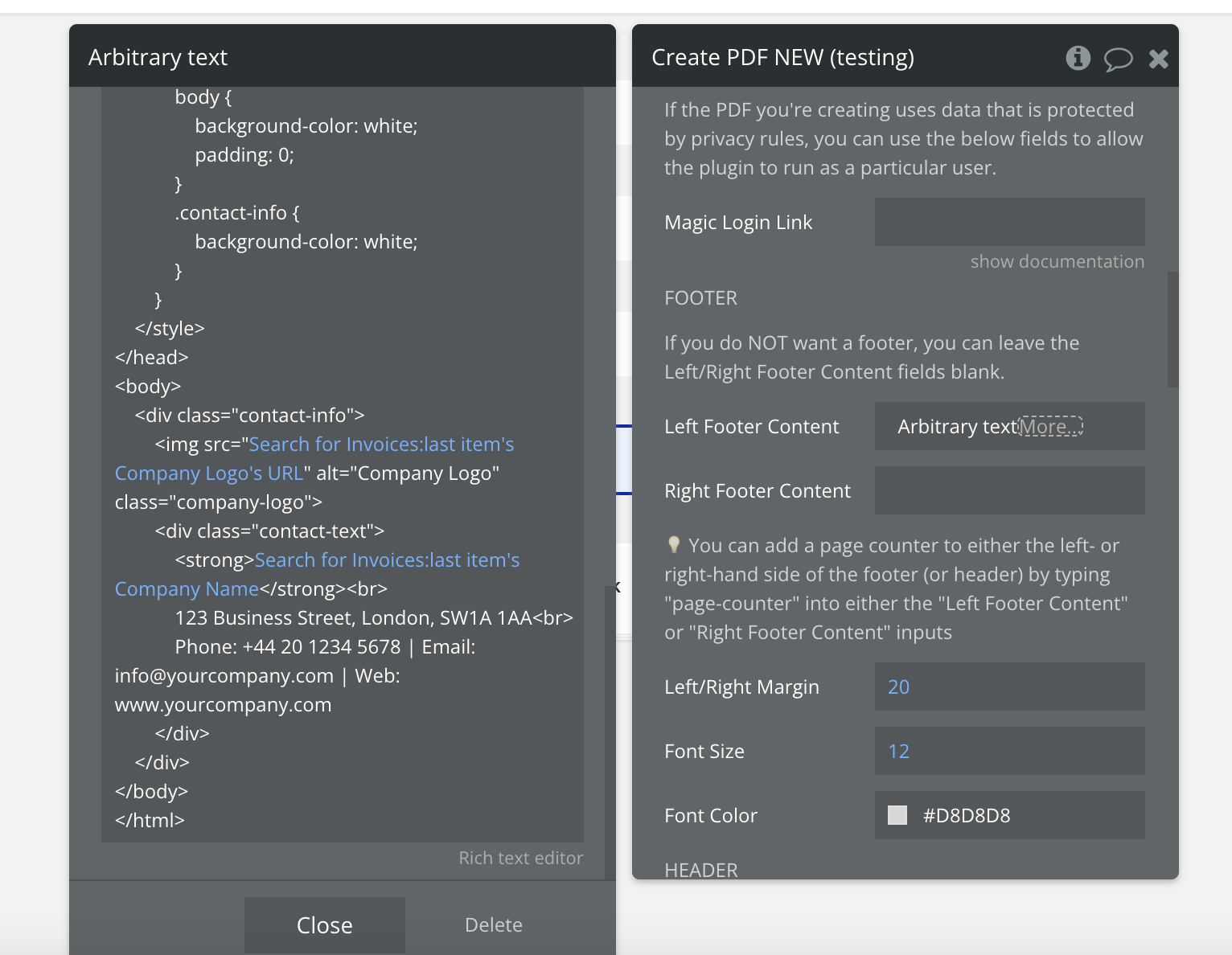Viewport: 1232px width, 955px height.
Task: Click Left Footer Content Arbitrary text field
Action: click(1009, 426)
